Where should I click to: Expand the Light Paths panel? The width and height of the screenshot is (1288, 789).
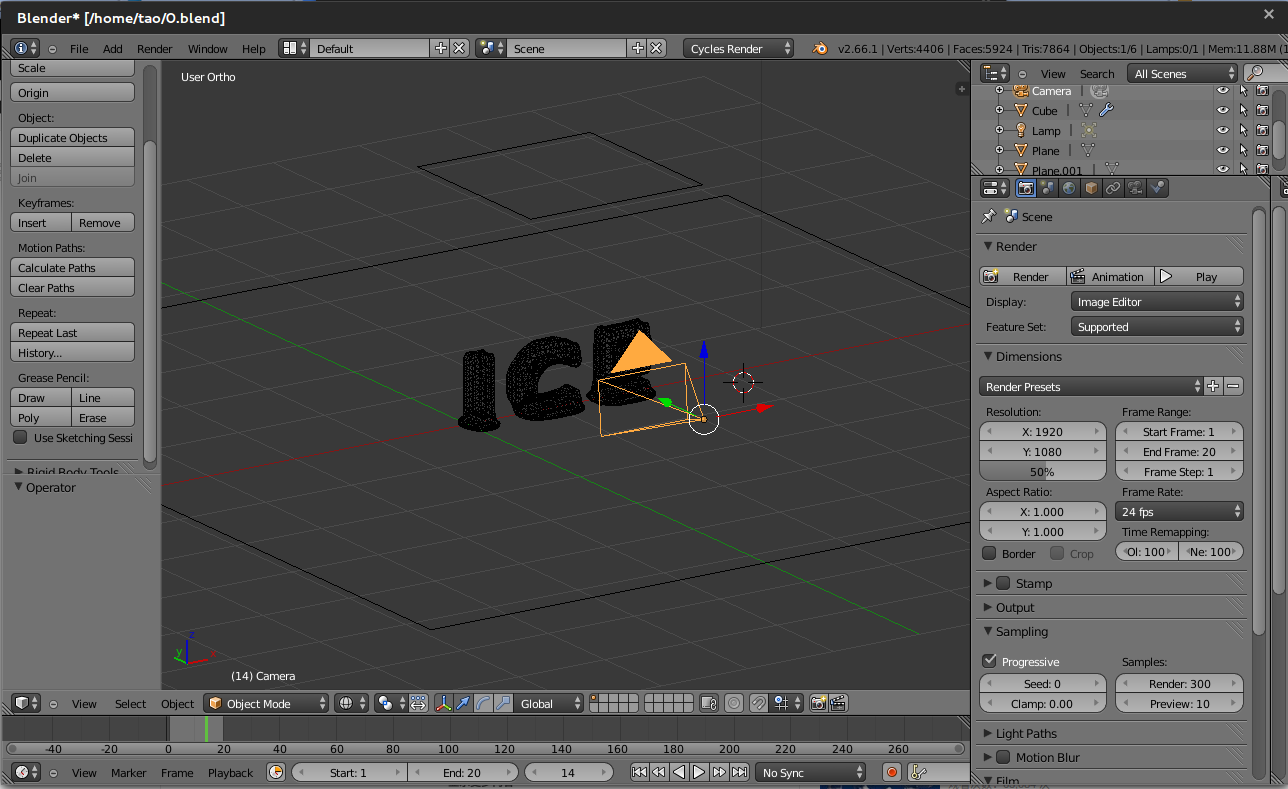pos(1024,733)
